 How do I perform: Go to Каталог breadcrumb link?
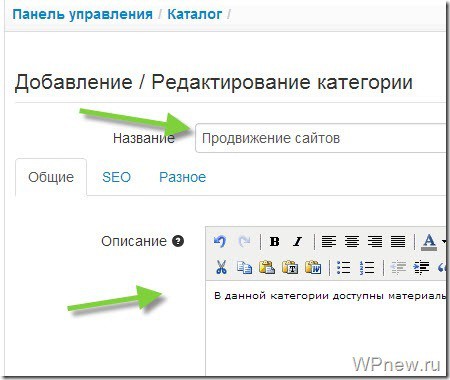tap(195, 14)
